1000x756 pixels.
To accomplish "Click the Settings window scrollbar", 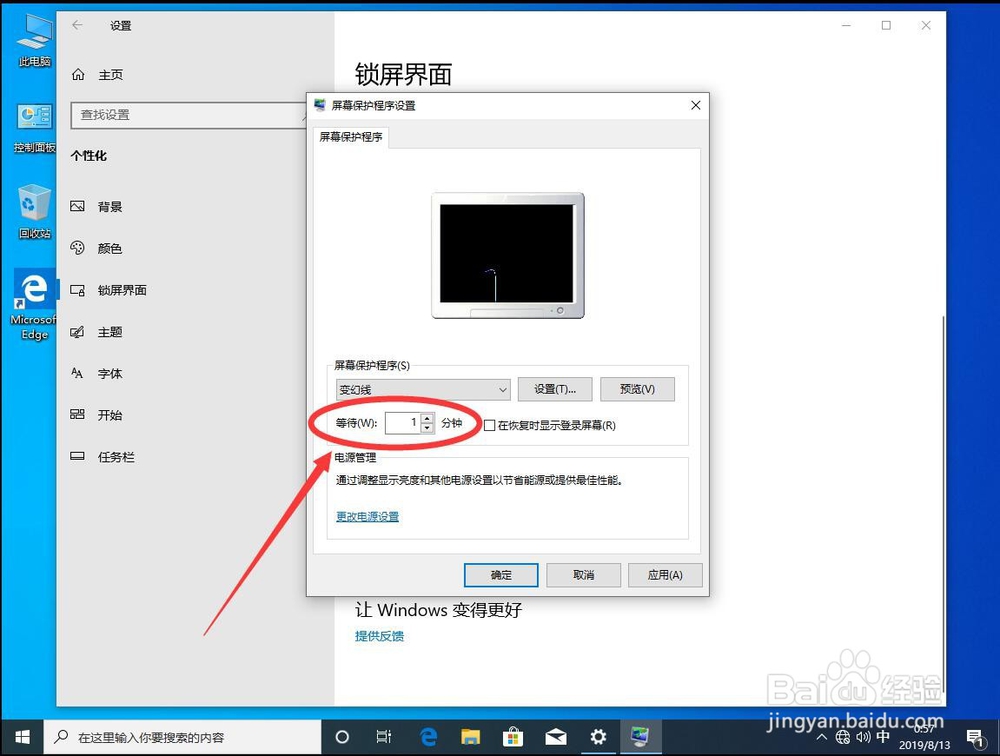I will pos(942,504).
